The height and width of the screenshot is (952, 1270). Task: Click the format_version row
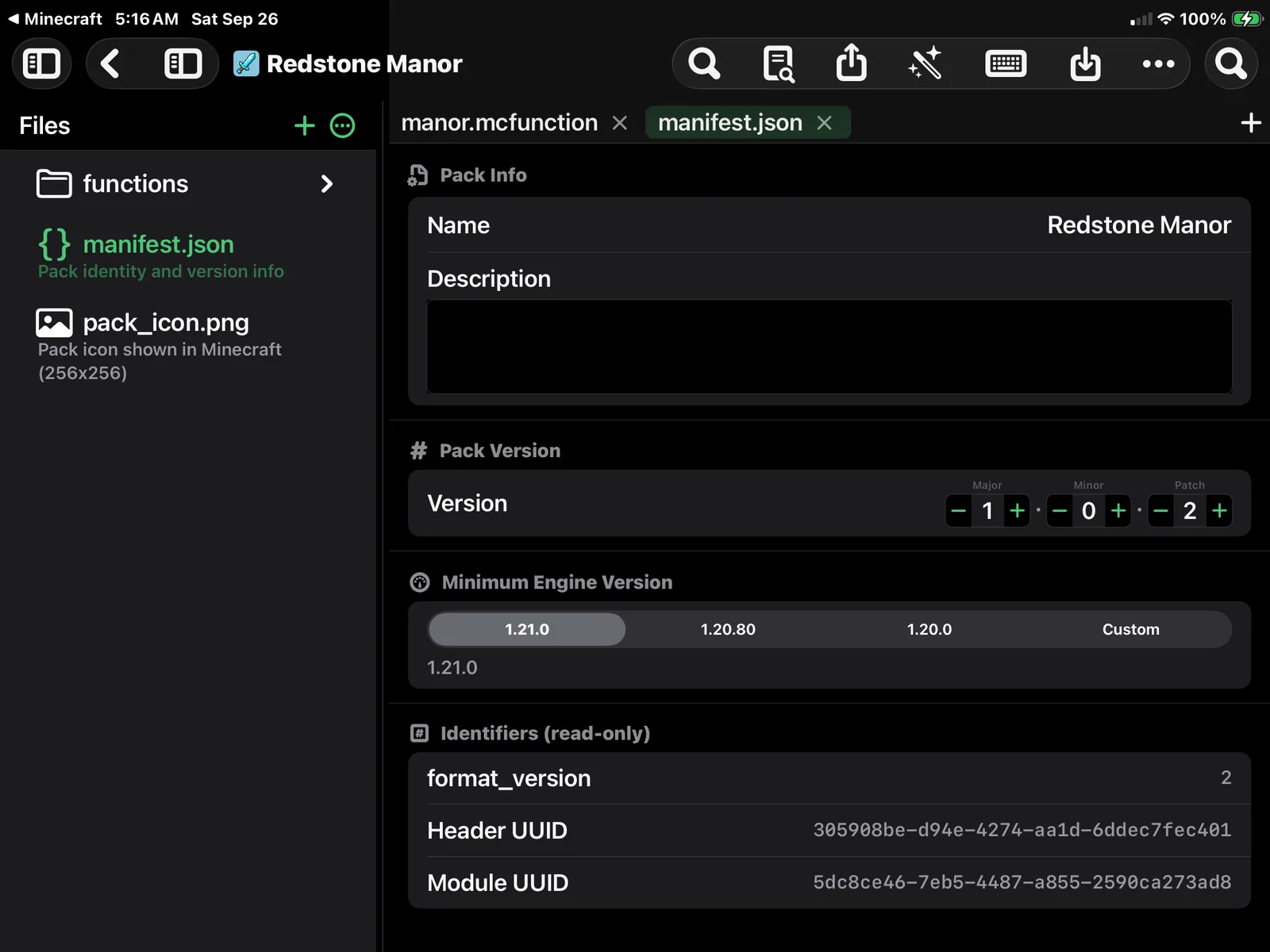(x=829, y=778)
